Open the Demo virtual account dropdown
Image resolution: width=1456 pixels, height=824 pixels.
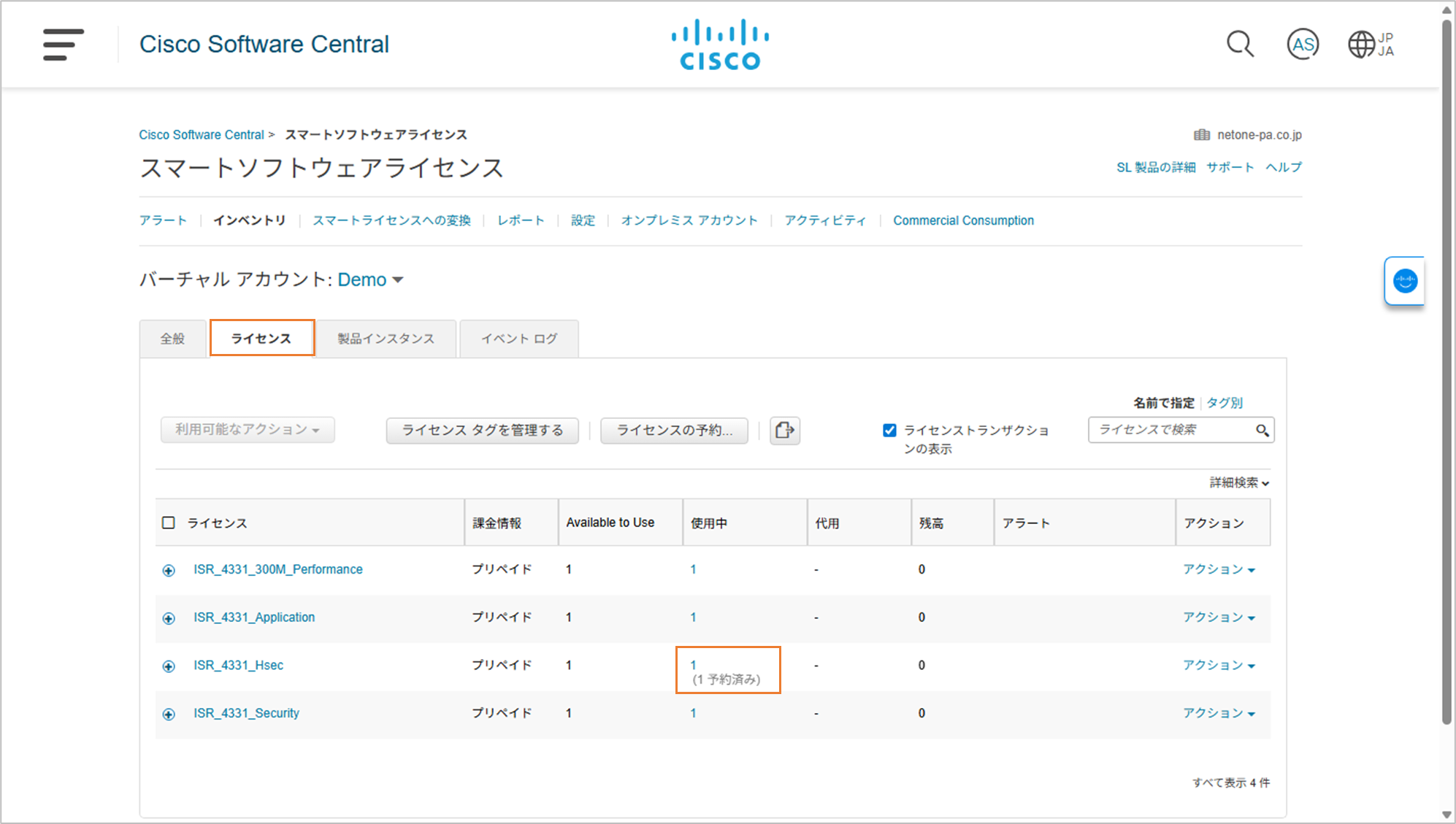pos(370,280)
